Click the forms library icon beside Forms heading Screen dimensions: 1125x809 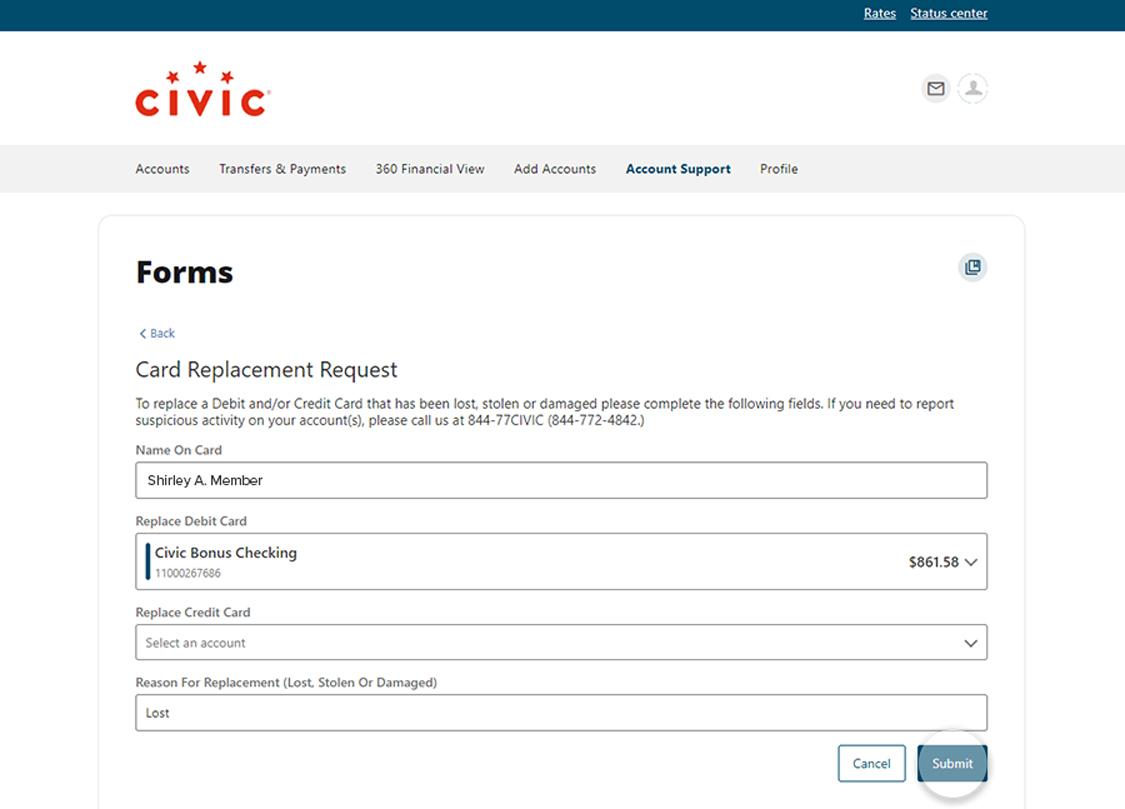tap(973, 268)
